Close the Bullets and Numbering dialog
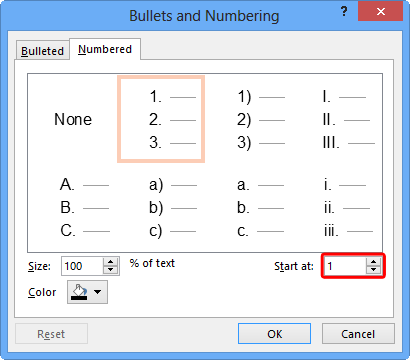The image size is (410, 360). 380,12
